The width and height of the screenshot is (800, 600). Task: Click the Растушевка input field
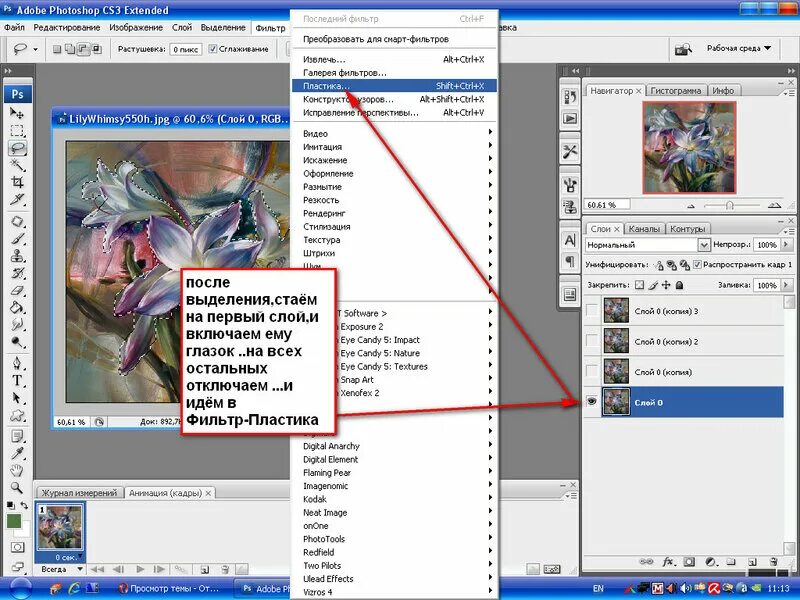click(186, 49)
